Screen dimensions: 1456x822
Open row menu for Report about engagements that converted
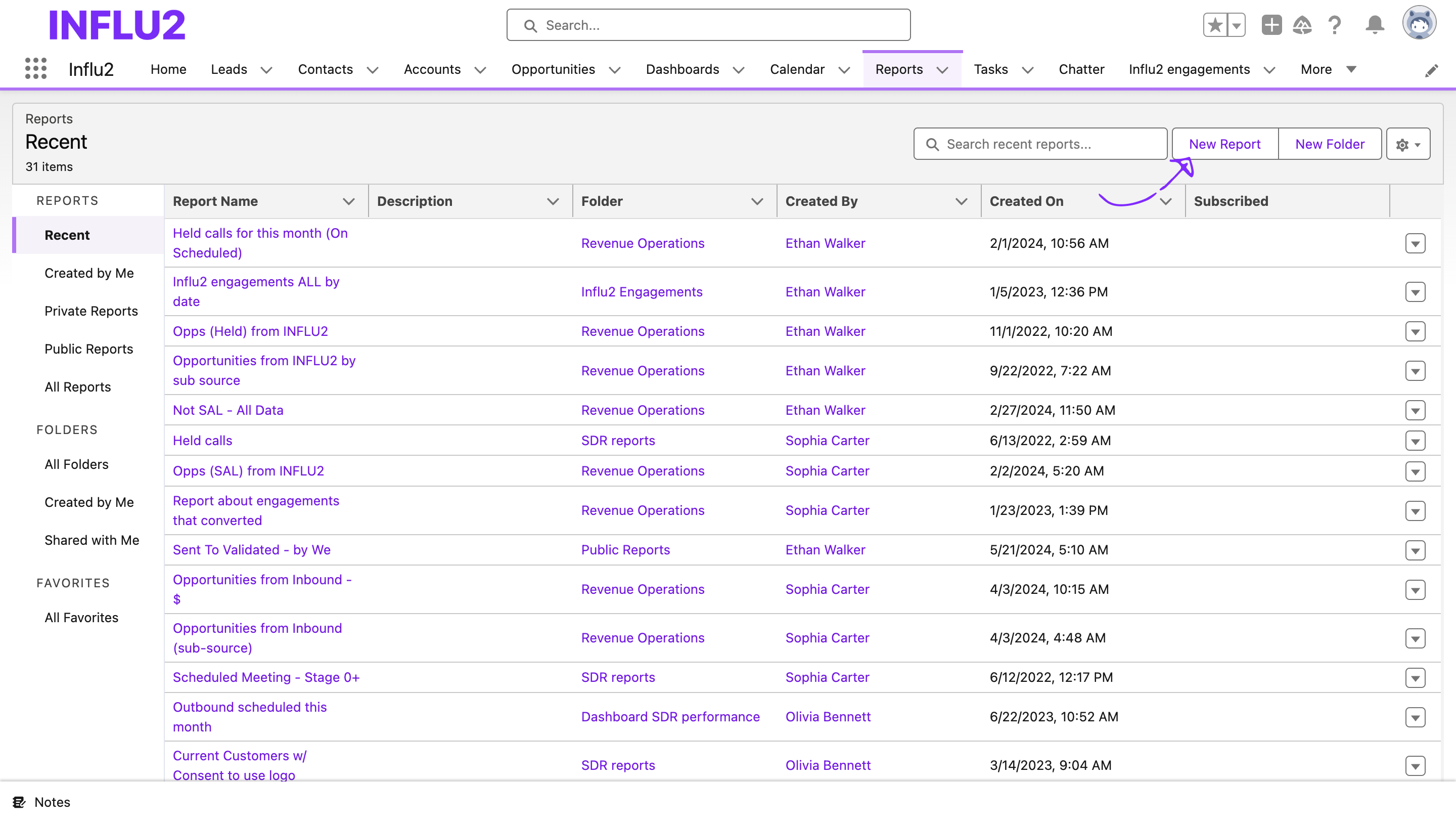coord(1415,511)
